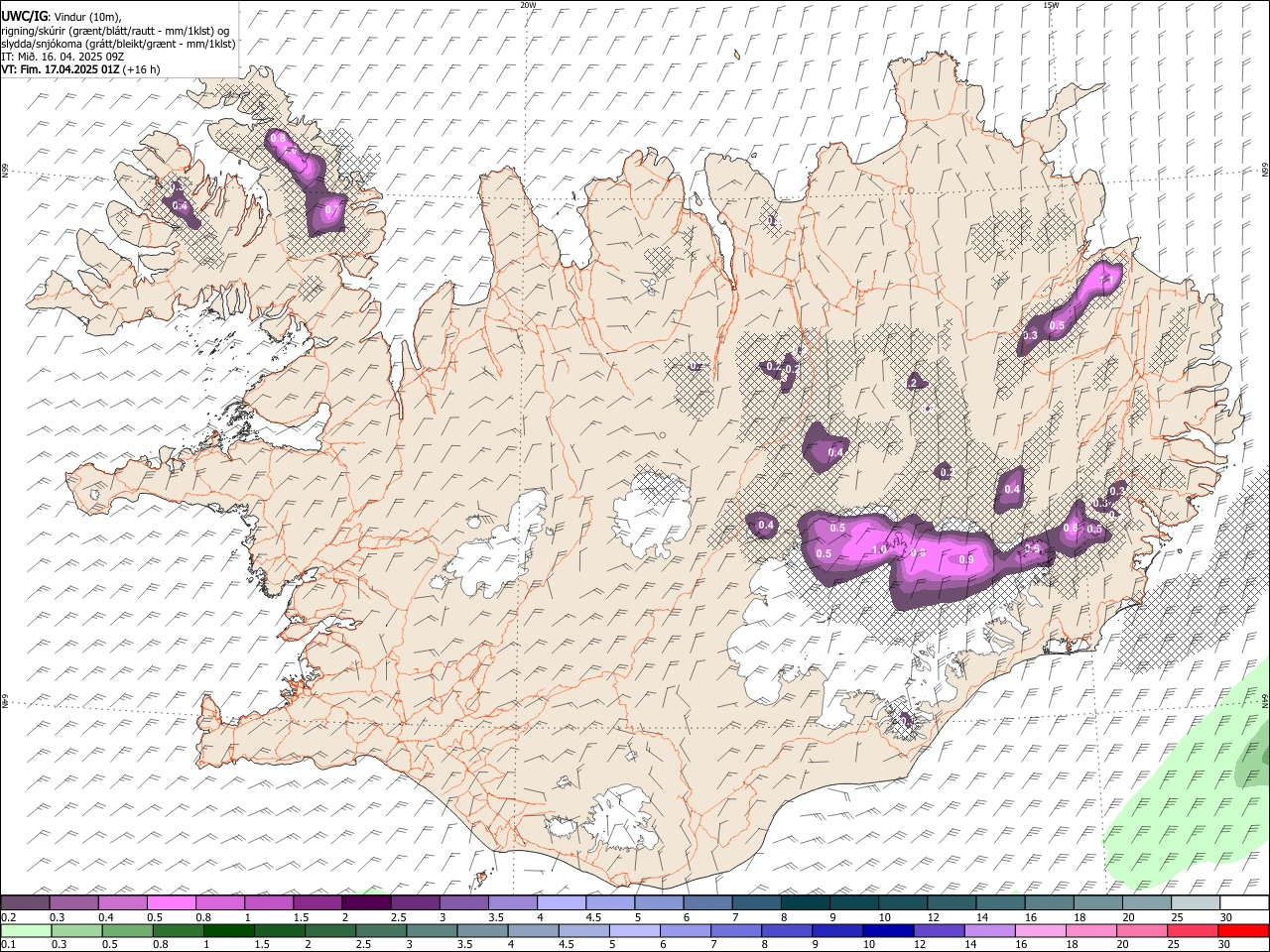
Task: Pick the bright pink snow swatch between 0.5 and 0.8
Action: tap(172, 902)
